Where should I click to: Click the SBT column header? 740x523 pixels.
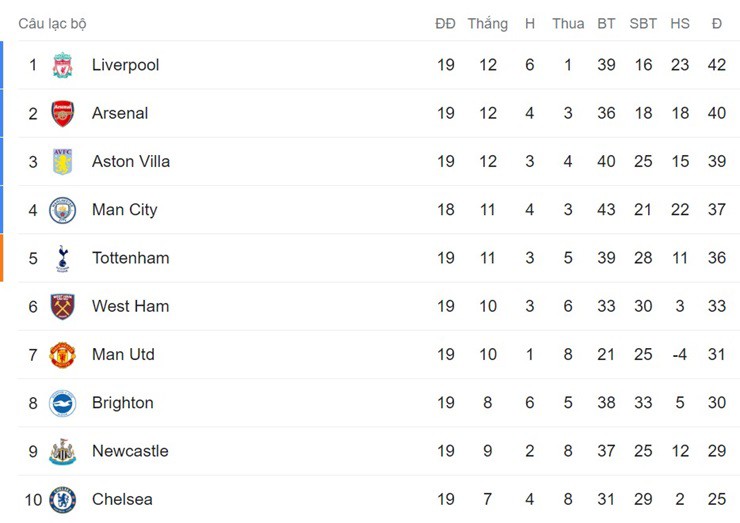pos(643,23)
